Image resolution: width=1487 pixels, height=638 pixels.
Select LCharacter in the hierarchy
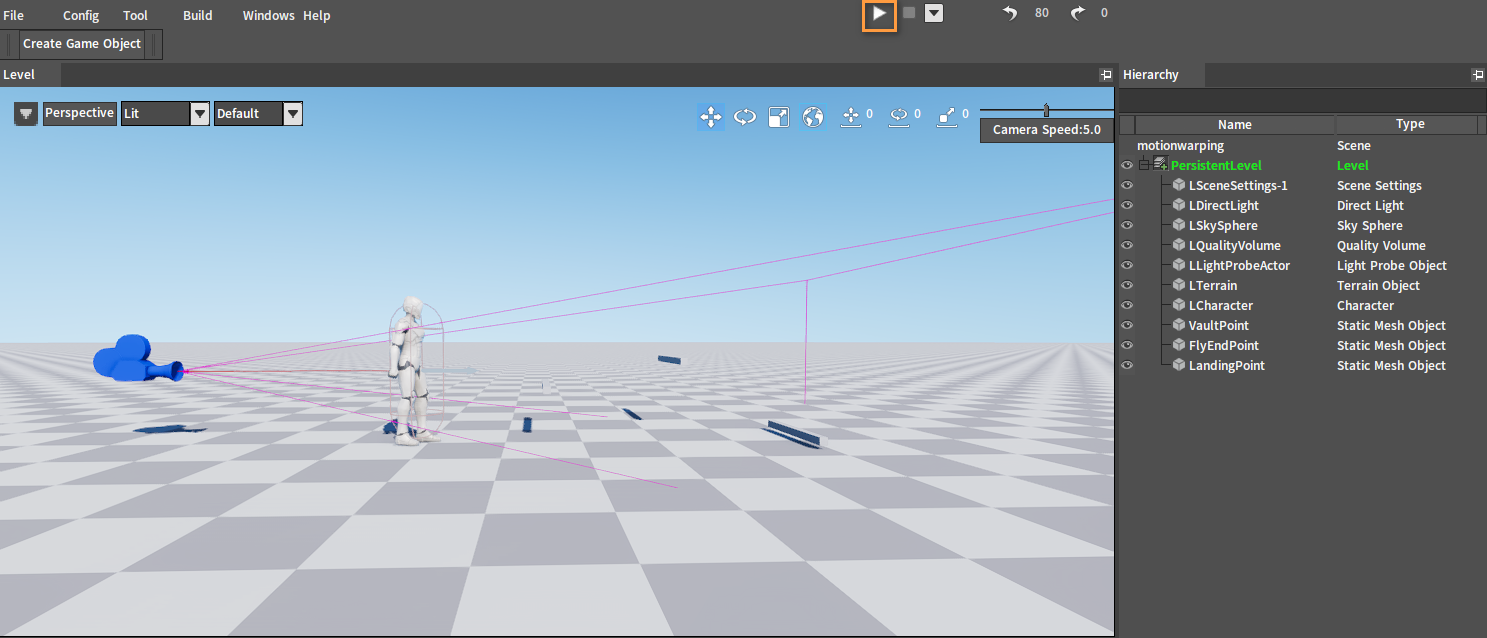pyautogui.click(x=1220, y=305)
